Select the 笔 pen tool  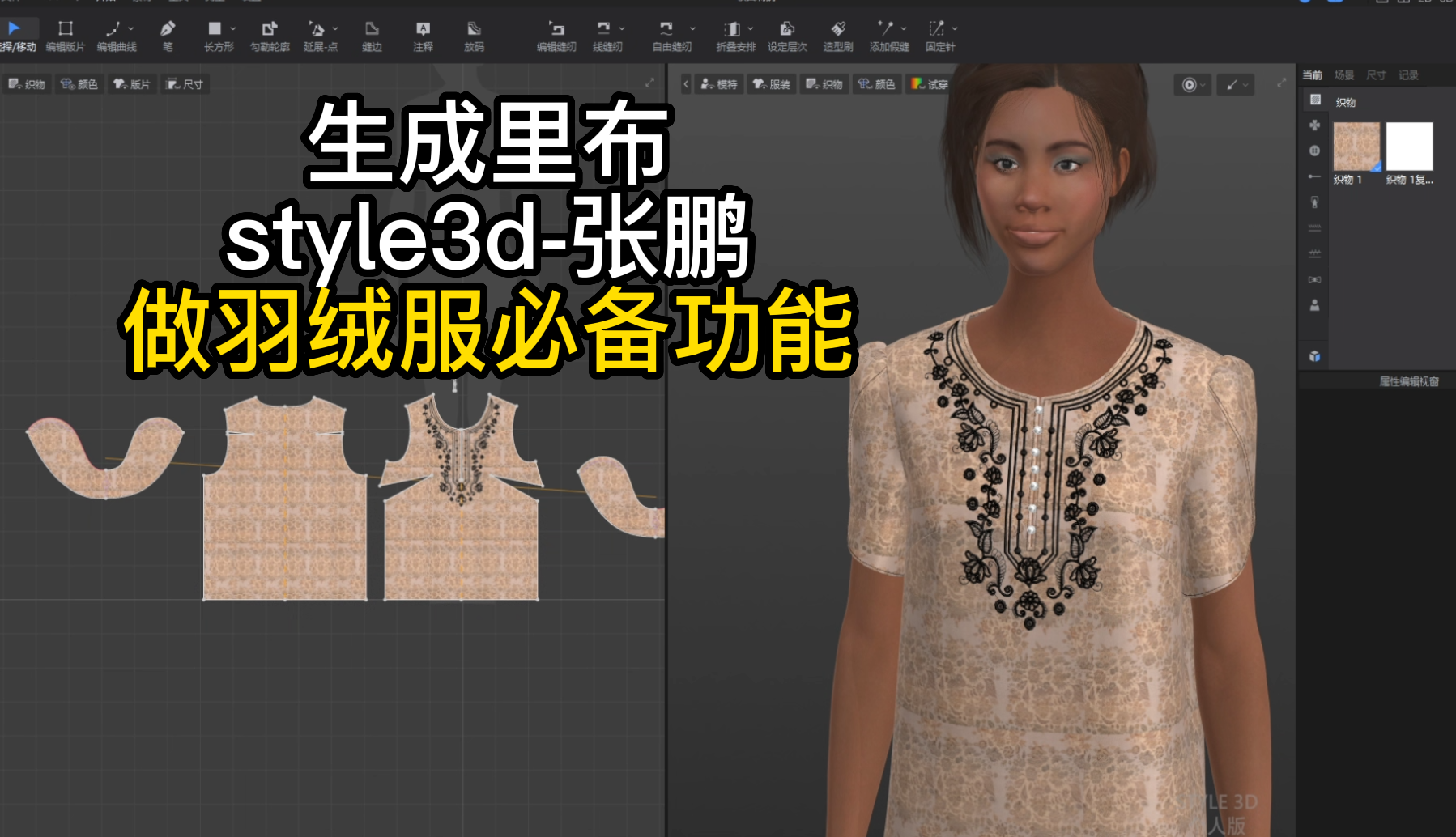(x=168, y=36)
